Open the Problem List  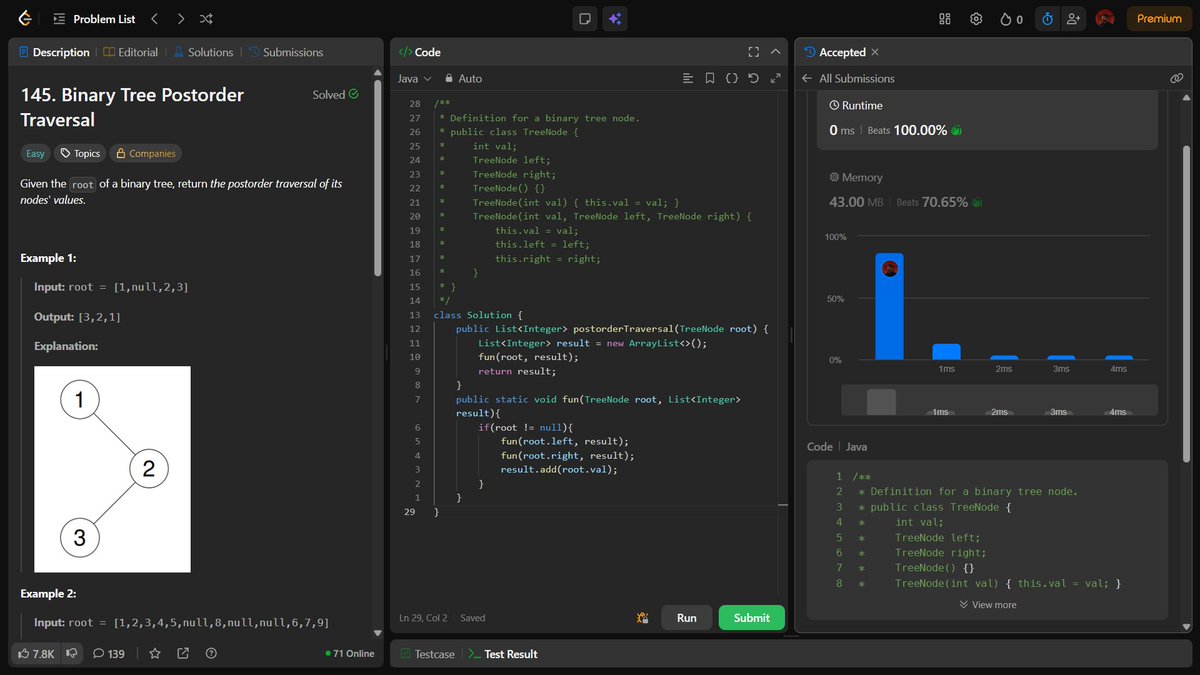(93, 18)
